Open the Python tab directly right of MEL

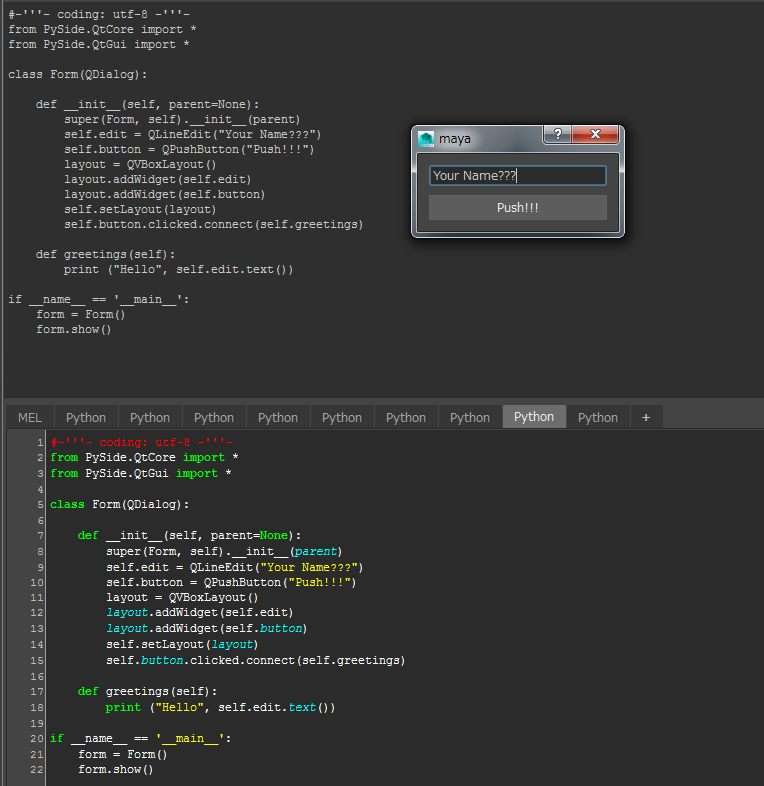pyautogui.click(x=86, y=418)
